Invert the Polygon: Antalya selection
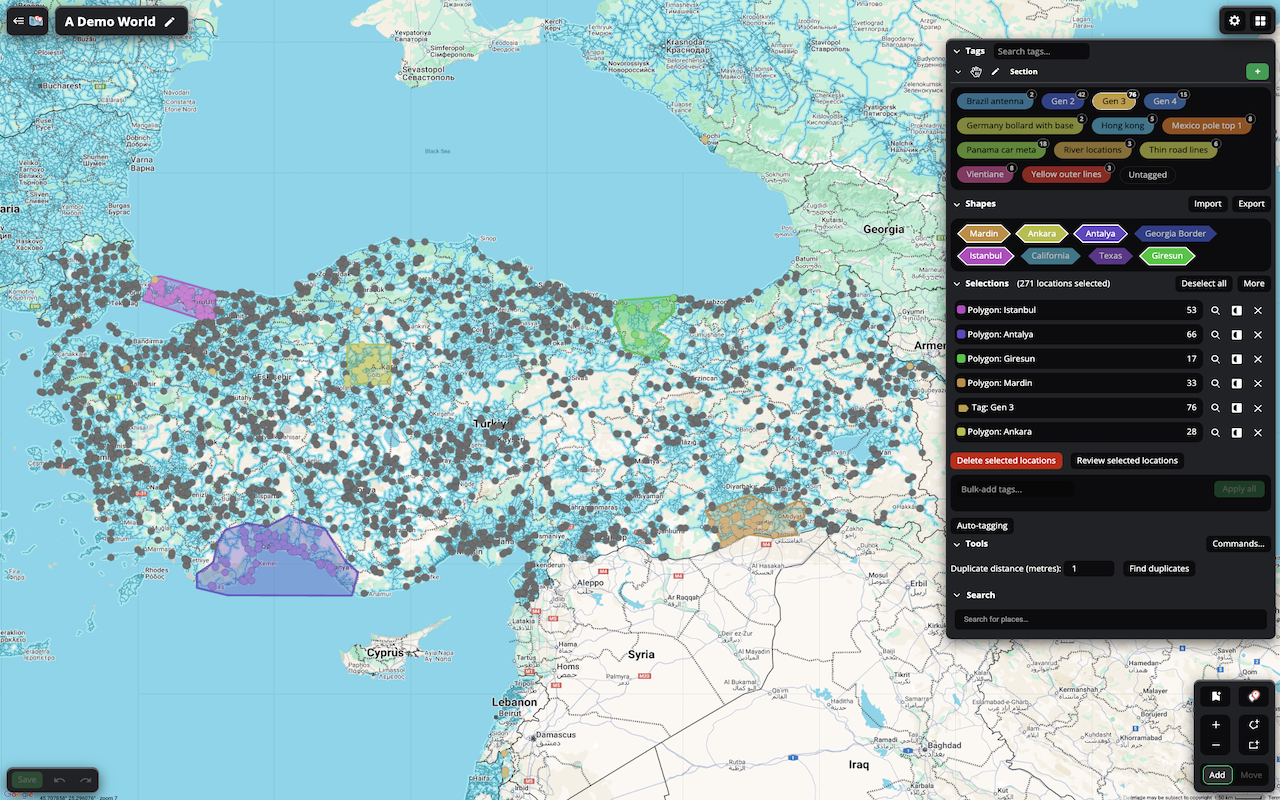Screen dimensions: 1280x800 [x=1237, y=335]
